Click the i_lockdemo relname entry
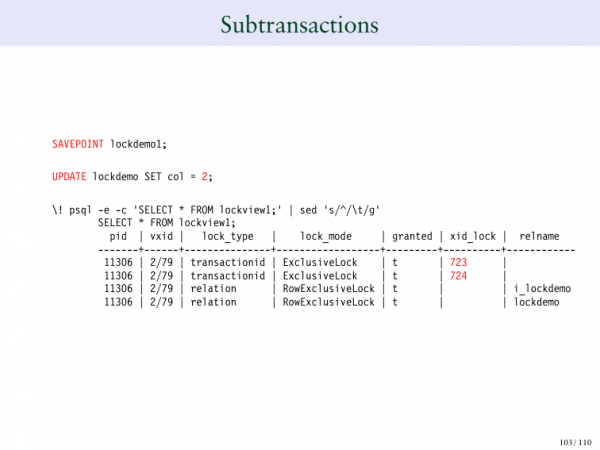600x450 pixels. pyautogui.click(x=542, y=288)
